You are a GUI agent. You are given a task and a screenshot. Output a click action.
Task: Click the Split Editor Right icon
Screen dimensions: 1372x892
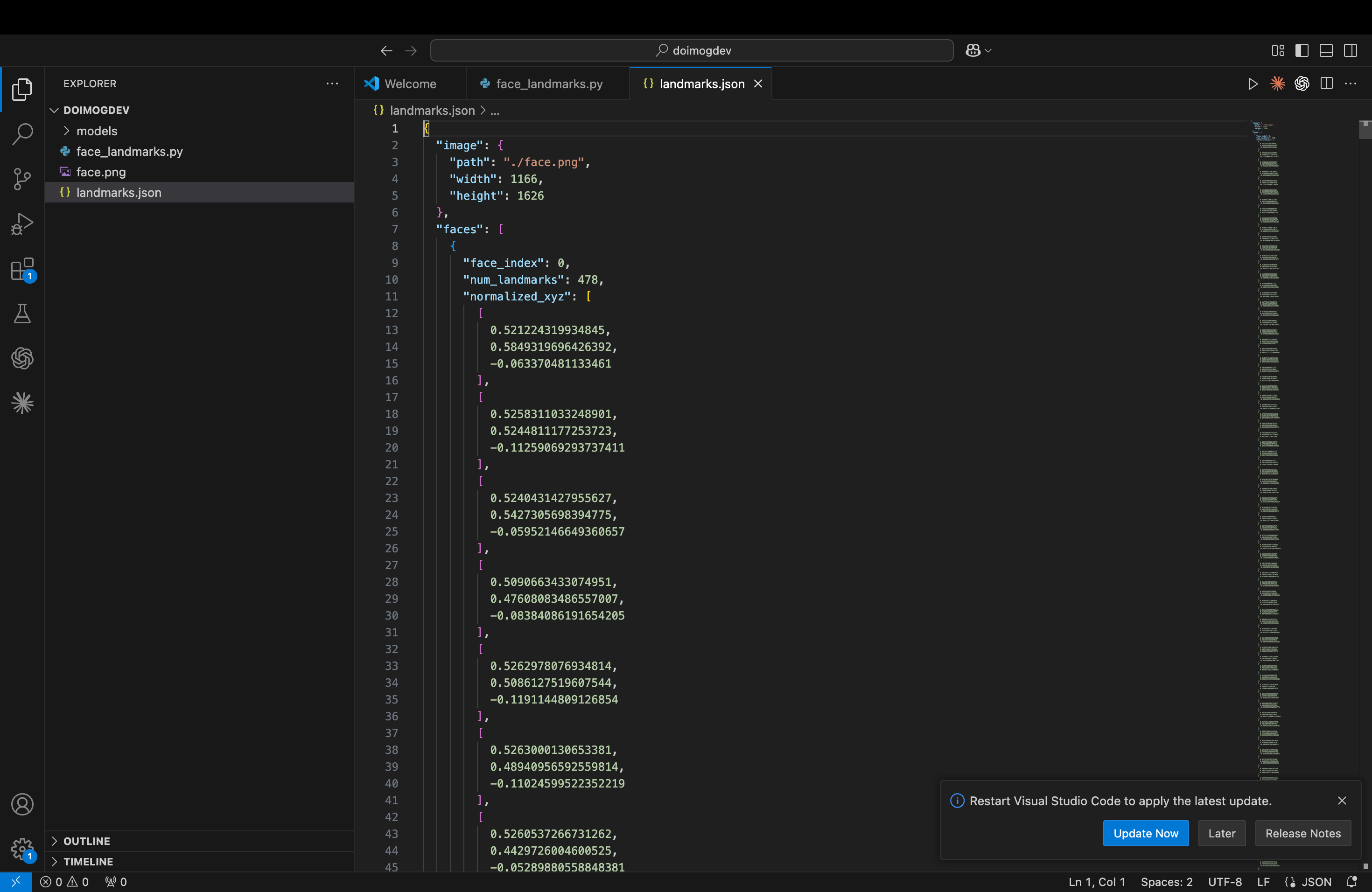coord(1326,84)
